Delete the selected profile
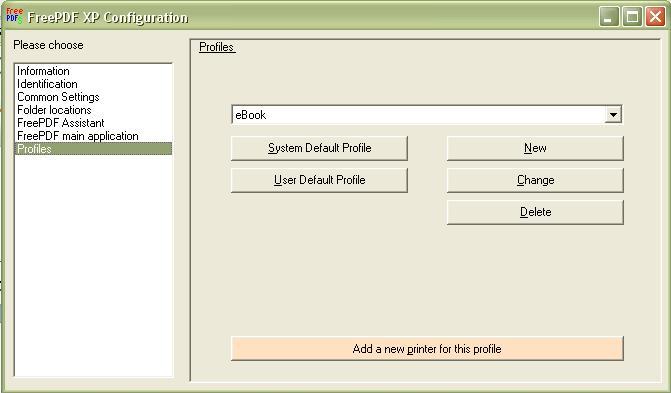 pyautogui.click(x=535, y=212)
